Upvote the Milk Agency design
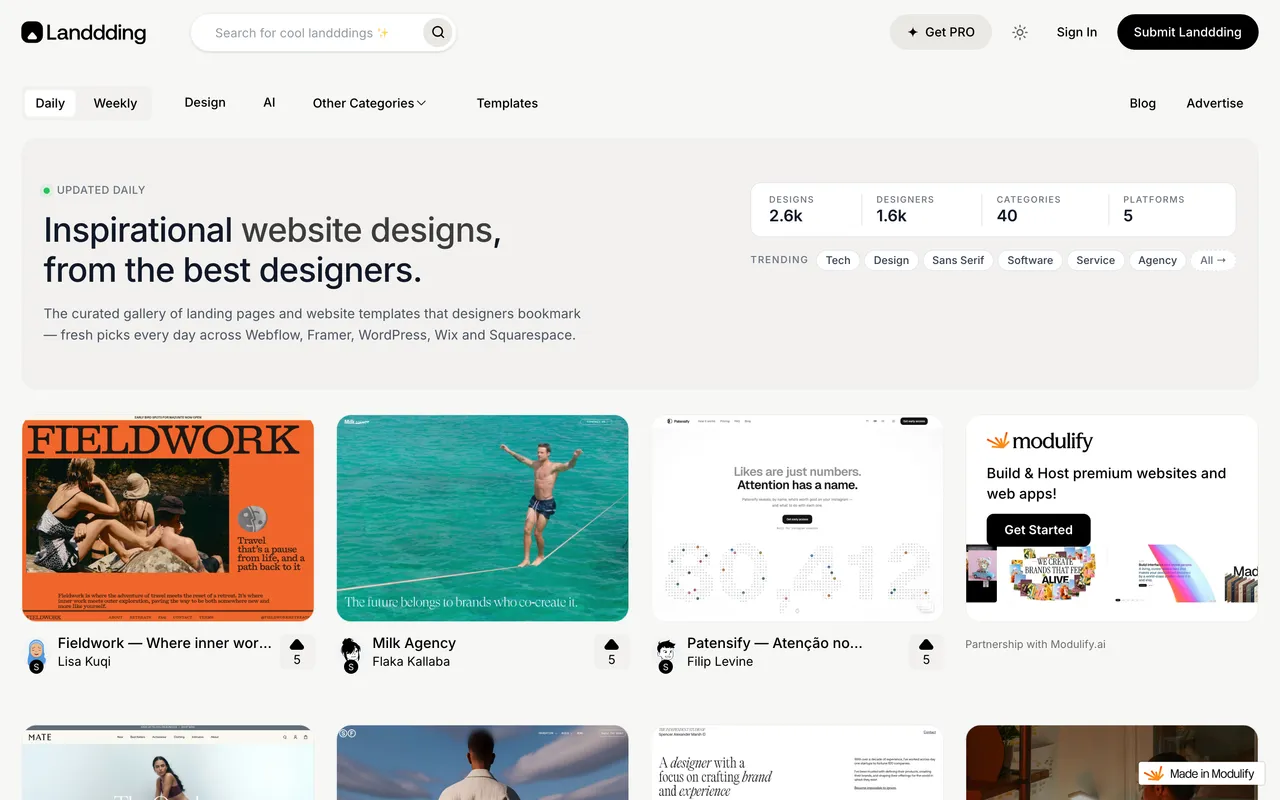 (x=612, y=652)
